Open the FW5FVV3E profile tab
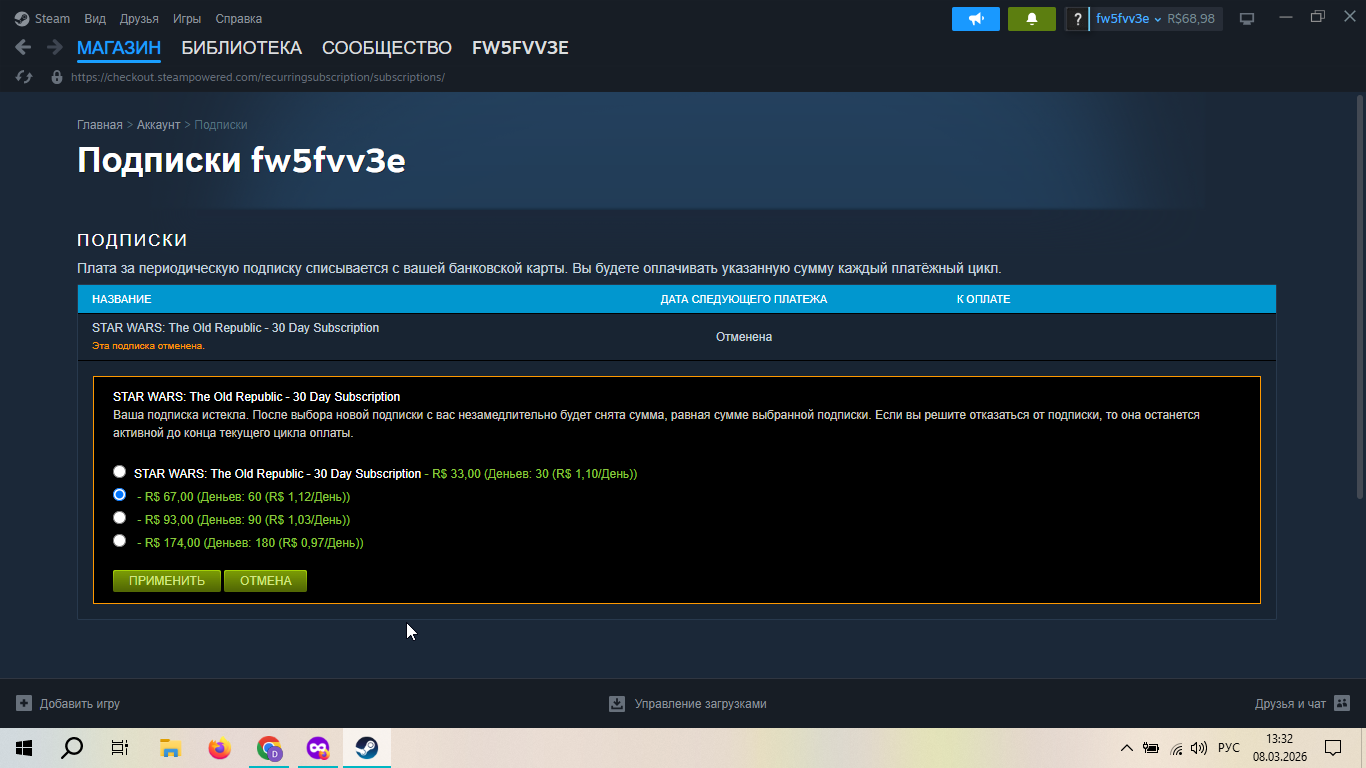 click(x=520, y=48)
